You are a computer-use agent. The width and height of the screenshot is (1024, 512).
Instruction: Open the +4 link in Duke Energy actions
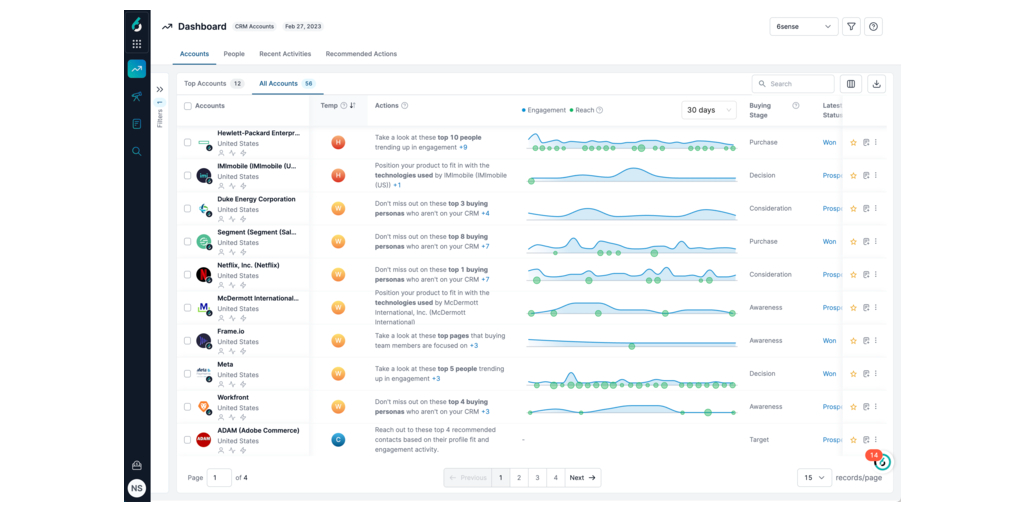485,214
